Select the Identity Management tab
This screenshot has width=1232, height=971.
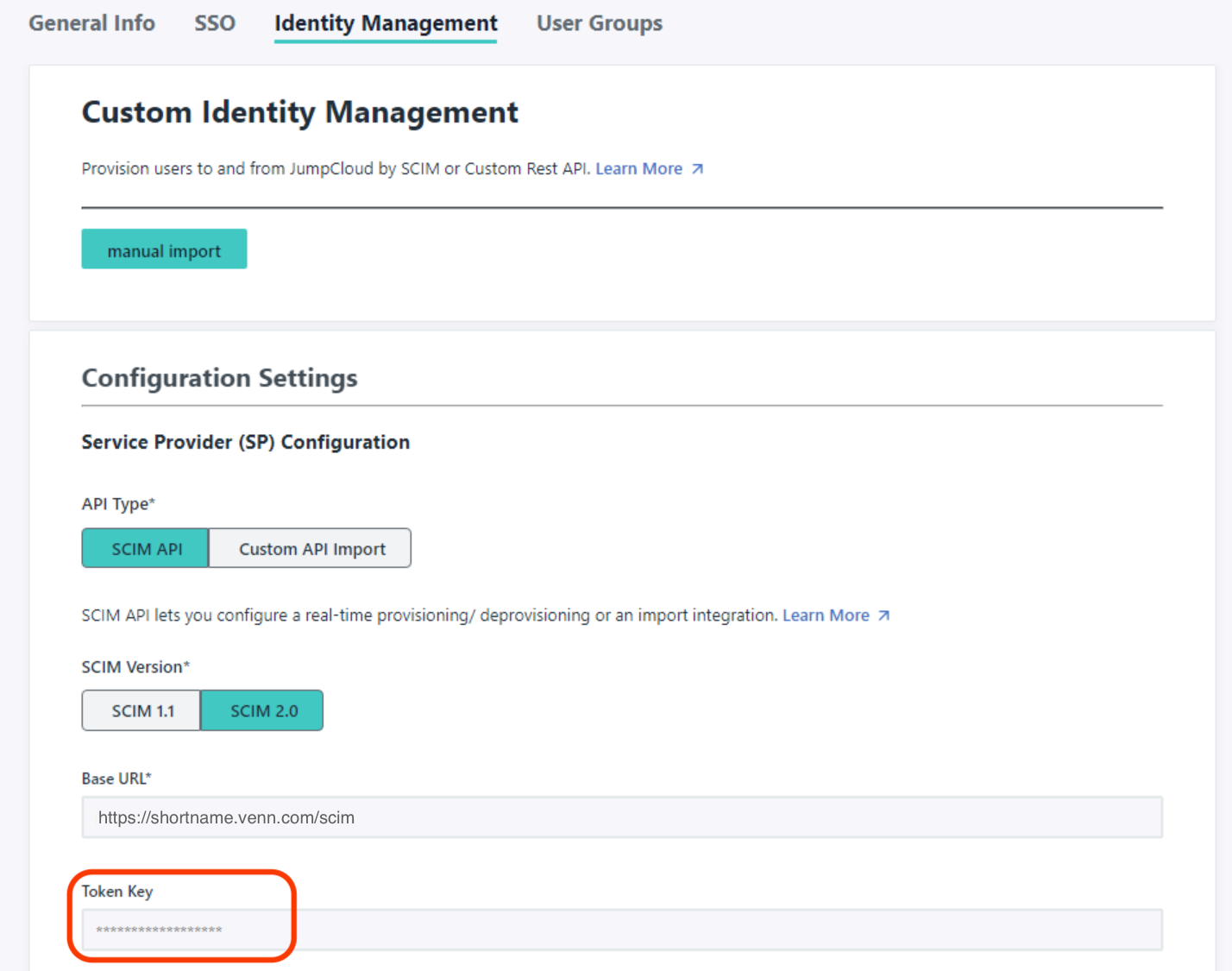click(386, 23)
